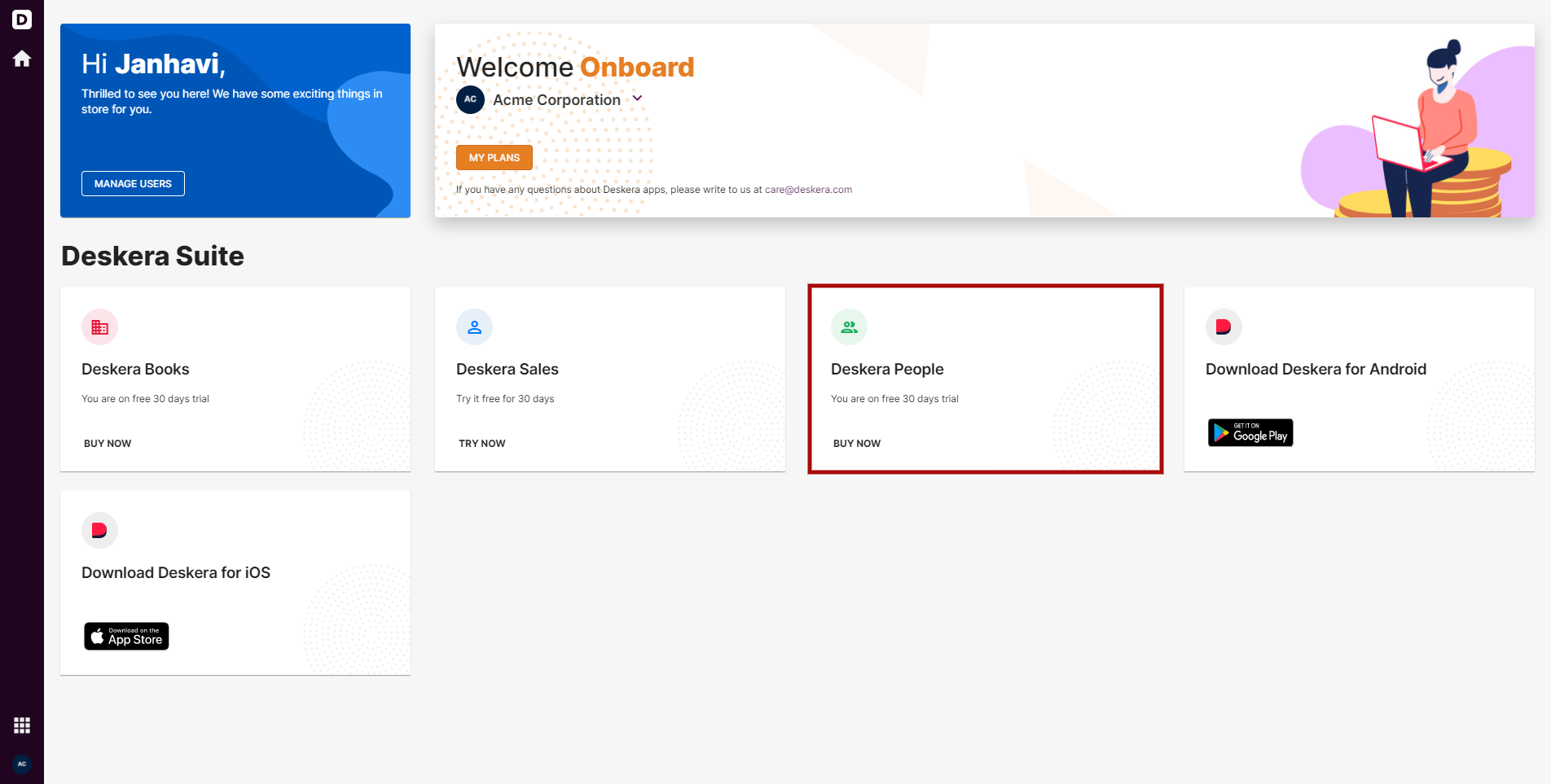Click the Deskera Suite heading
This screenshot has width=1551, height=784.
pos(152,256)
